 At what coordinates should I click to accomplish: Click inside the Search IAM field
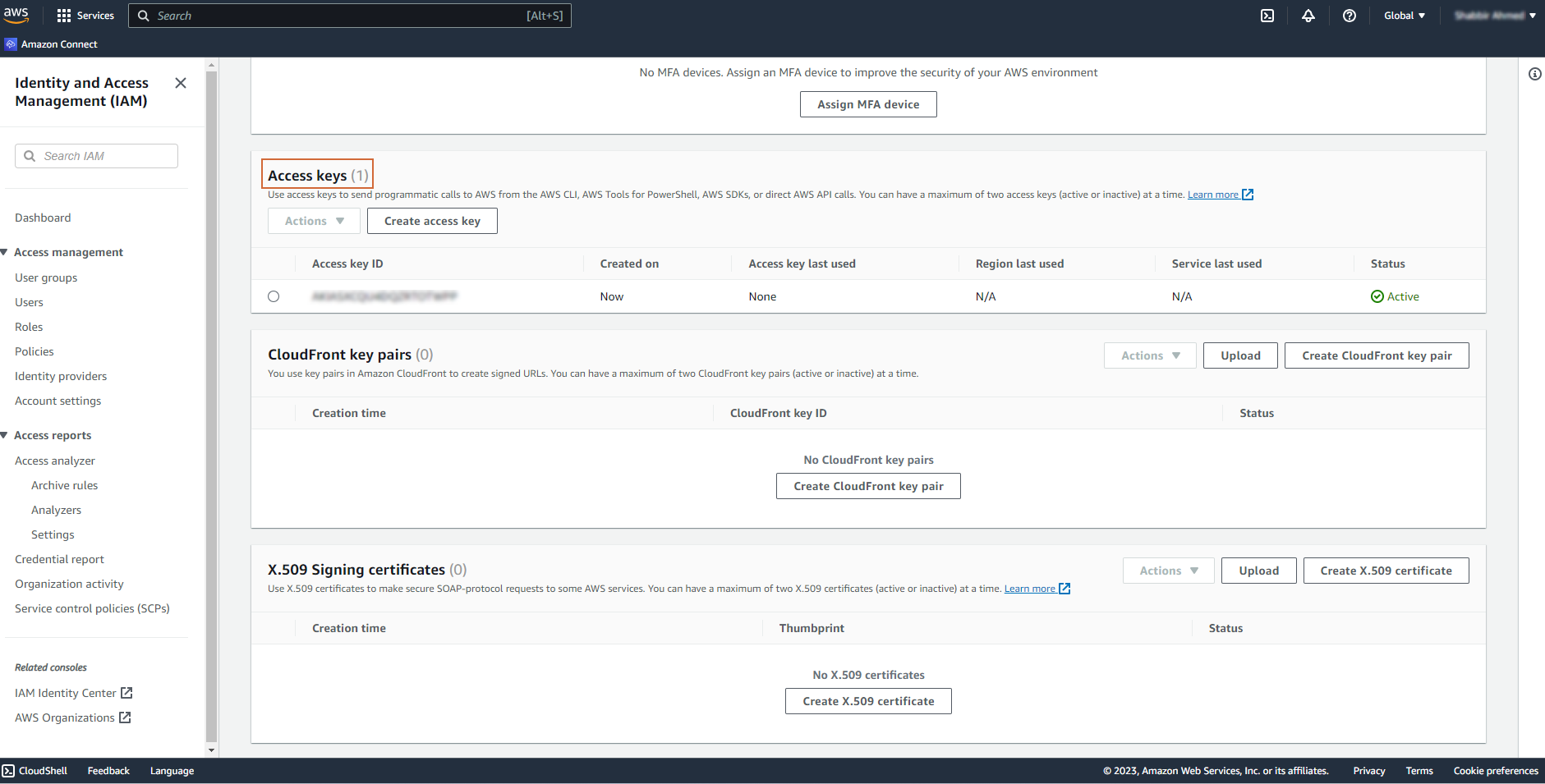pyautogui.click(x=96, y=155)
